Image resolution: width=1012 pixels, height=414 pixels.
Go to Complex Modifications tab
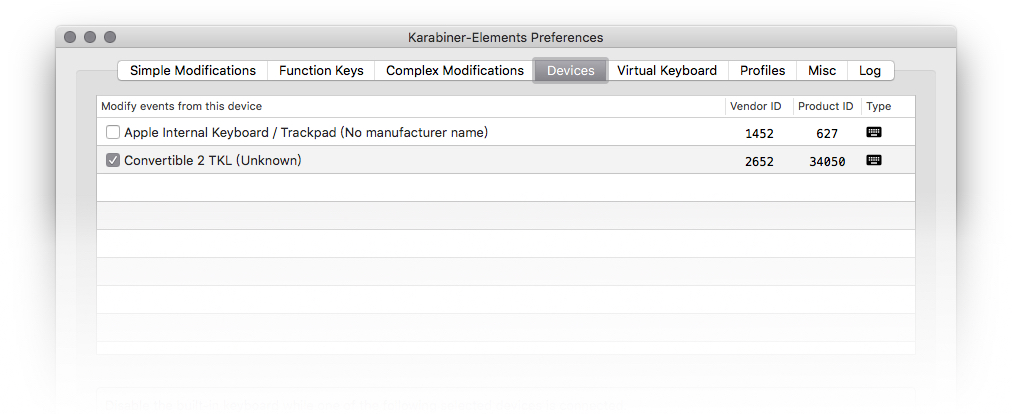[x=454, y=70]
